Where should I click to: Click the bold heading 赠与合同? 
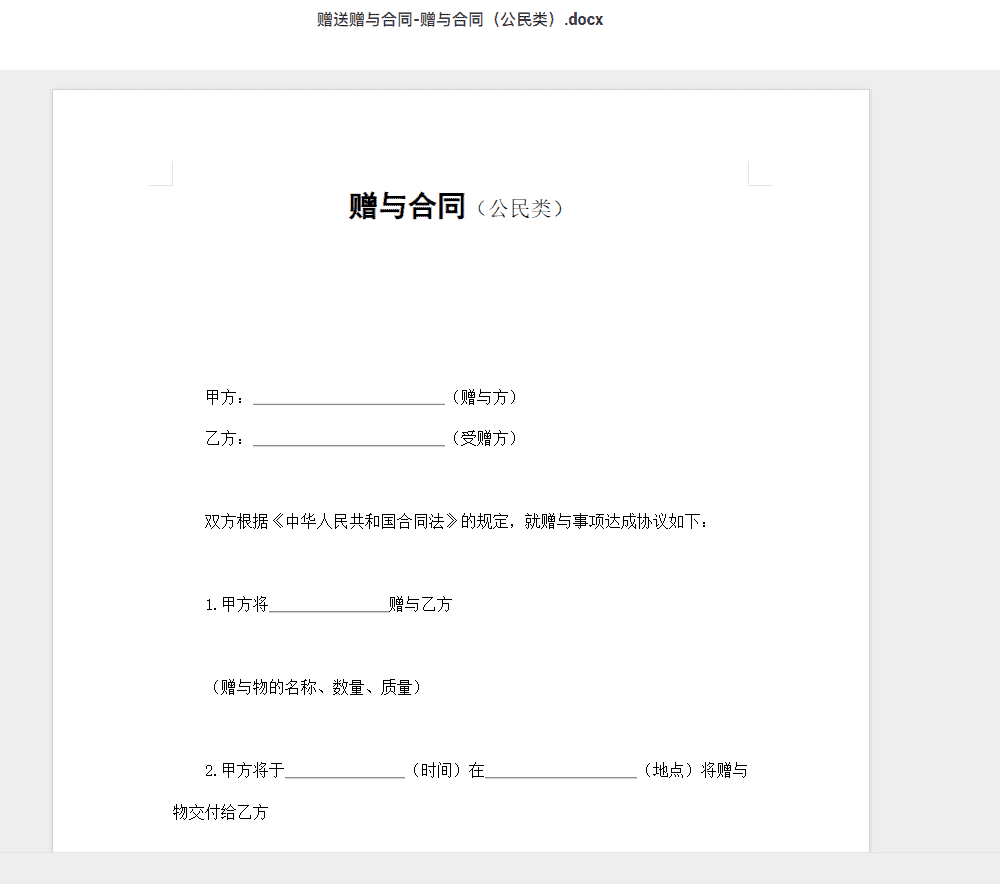pos(407,206)
